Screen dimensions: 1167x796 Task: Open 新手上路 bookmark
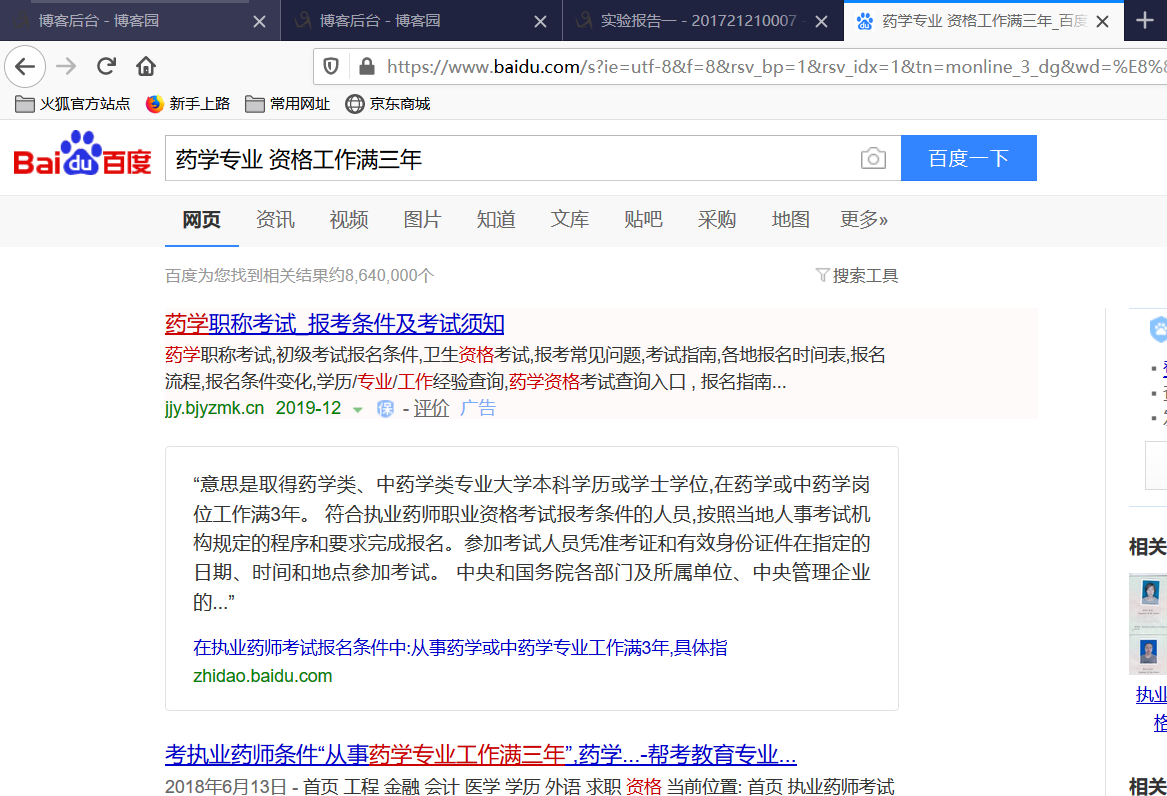pos(188,104)
